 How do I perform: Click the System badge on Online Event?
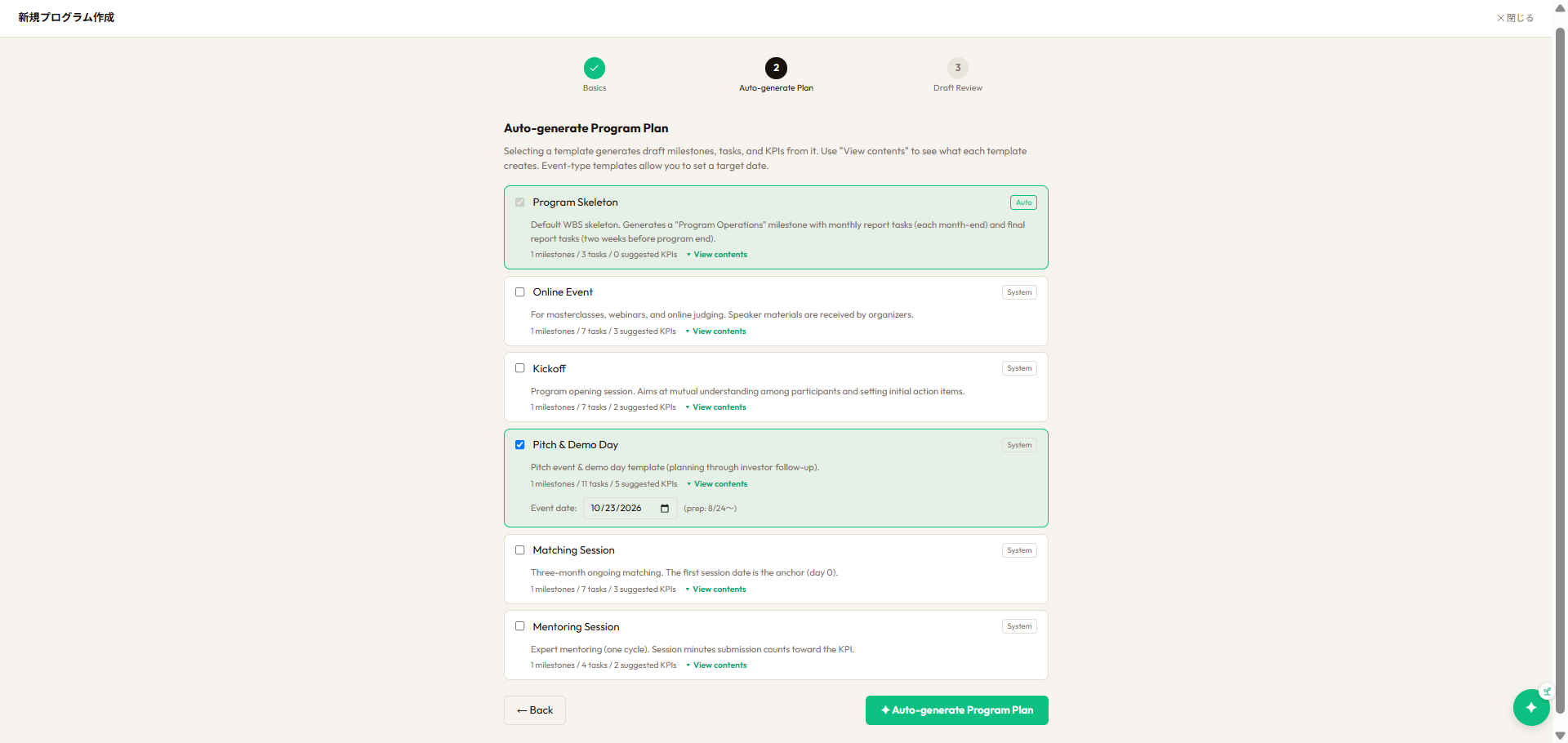[x=1019, y=292]
